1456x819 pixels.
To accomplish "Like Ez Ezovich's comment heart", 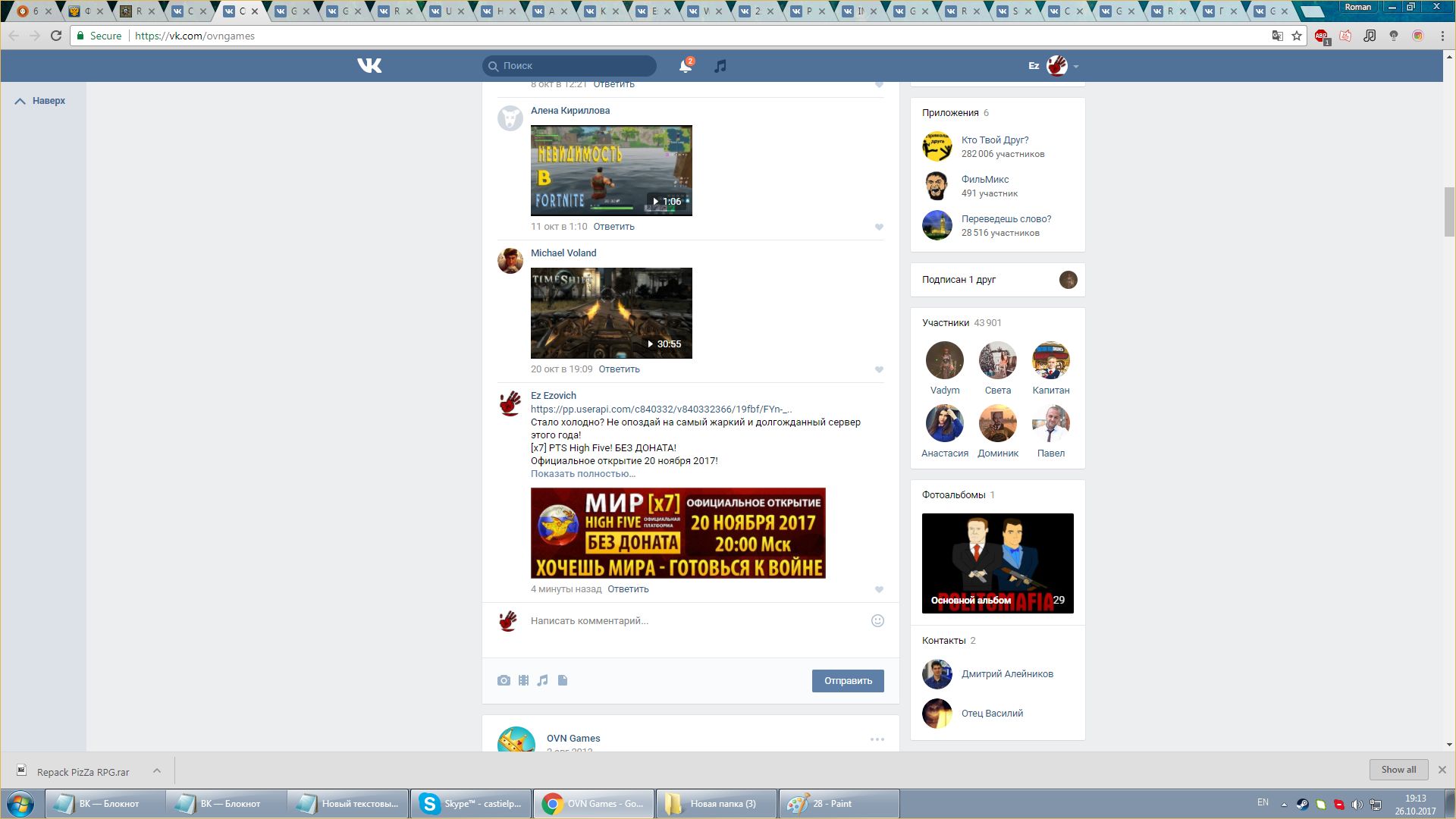I will click(879, 589).
